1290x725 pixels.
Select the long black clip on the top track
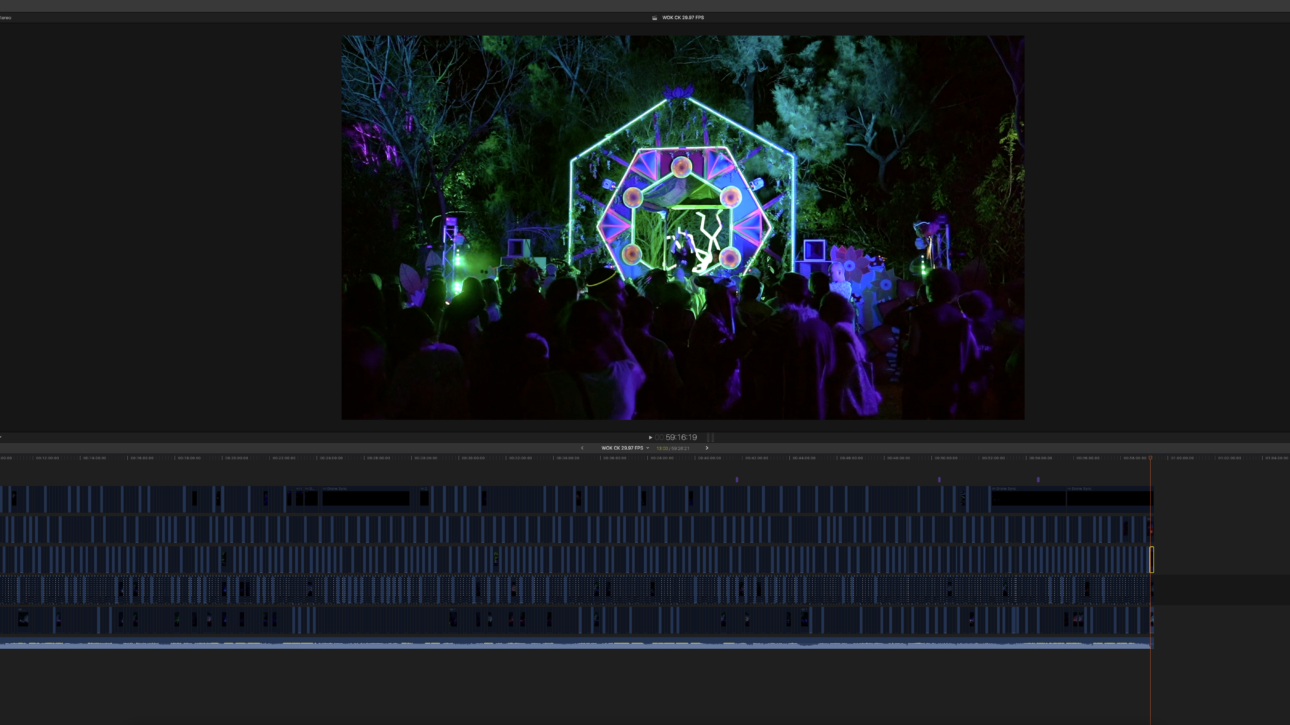pyautogui.click(x=365, y=498)
